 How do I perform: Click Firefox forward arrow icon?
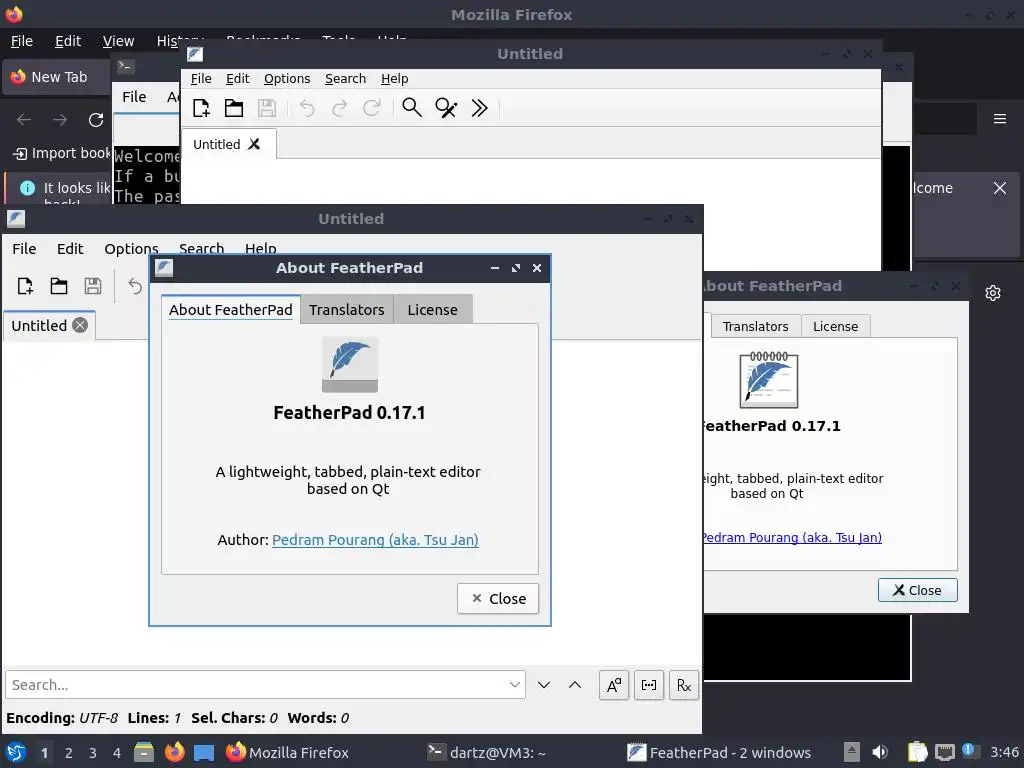click(x=60, y=120)
